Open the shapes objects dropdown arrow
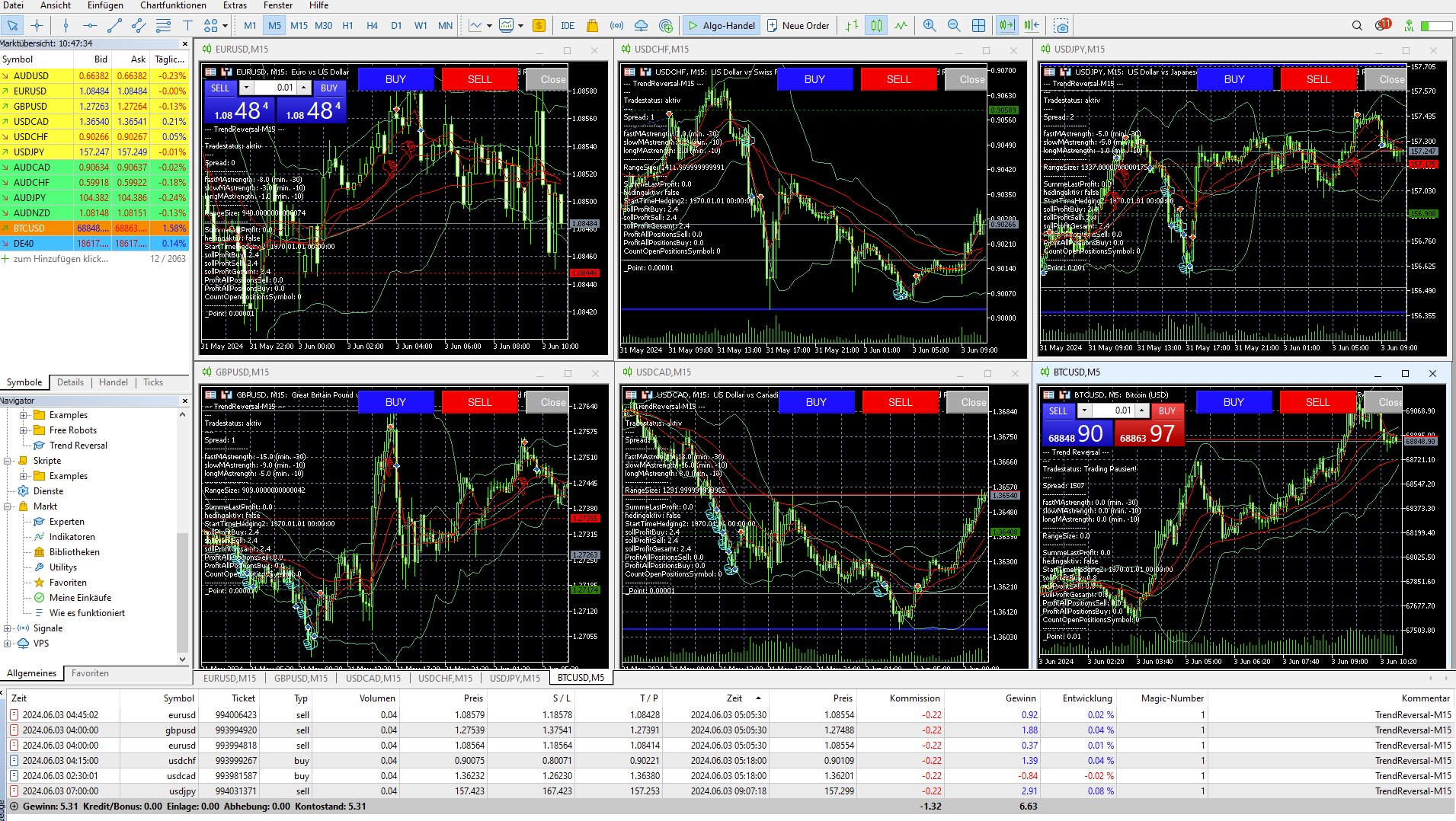This screenshot has width=1456, height=821. pos(225,25)
